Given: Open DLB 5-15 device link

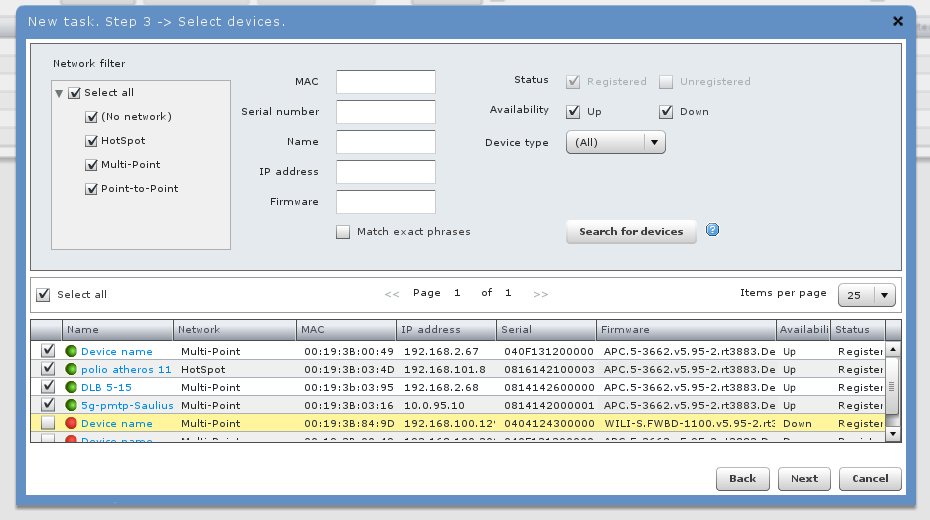Looking at the screenshot, I should (106, 387).
